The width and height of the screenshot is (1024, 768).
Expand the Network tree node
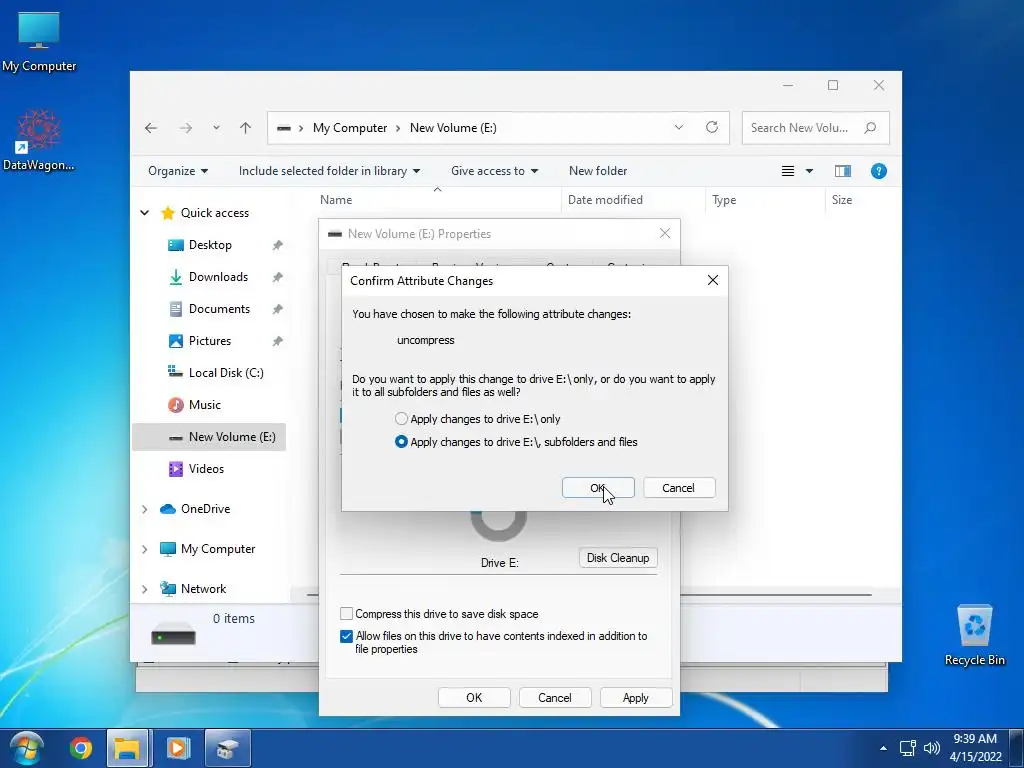coord(145,589)
